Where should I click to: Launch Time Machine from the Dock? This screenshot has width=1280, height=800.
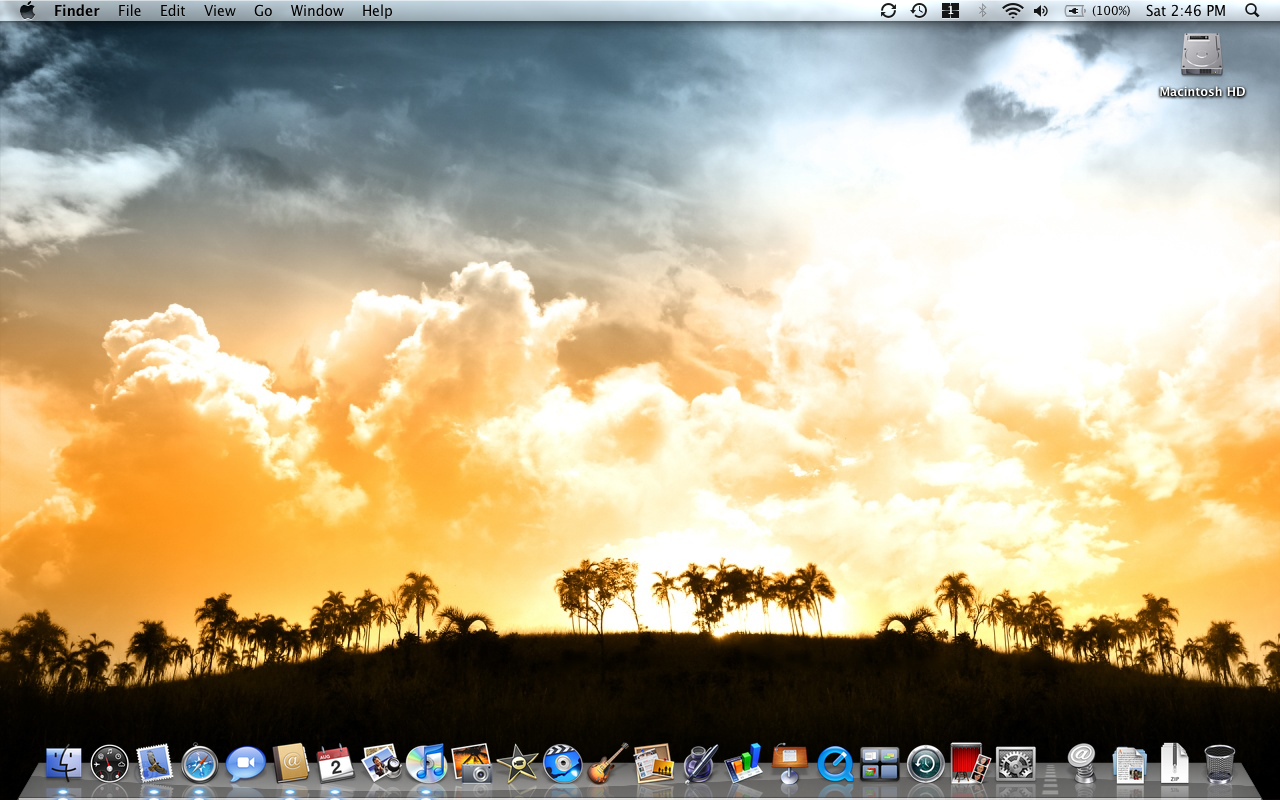coord(926,765)
